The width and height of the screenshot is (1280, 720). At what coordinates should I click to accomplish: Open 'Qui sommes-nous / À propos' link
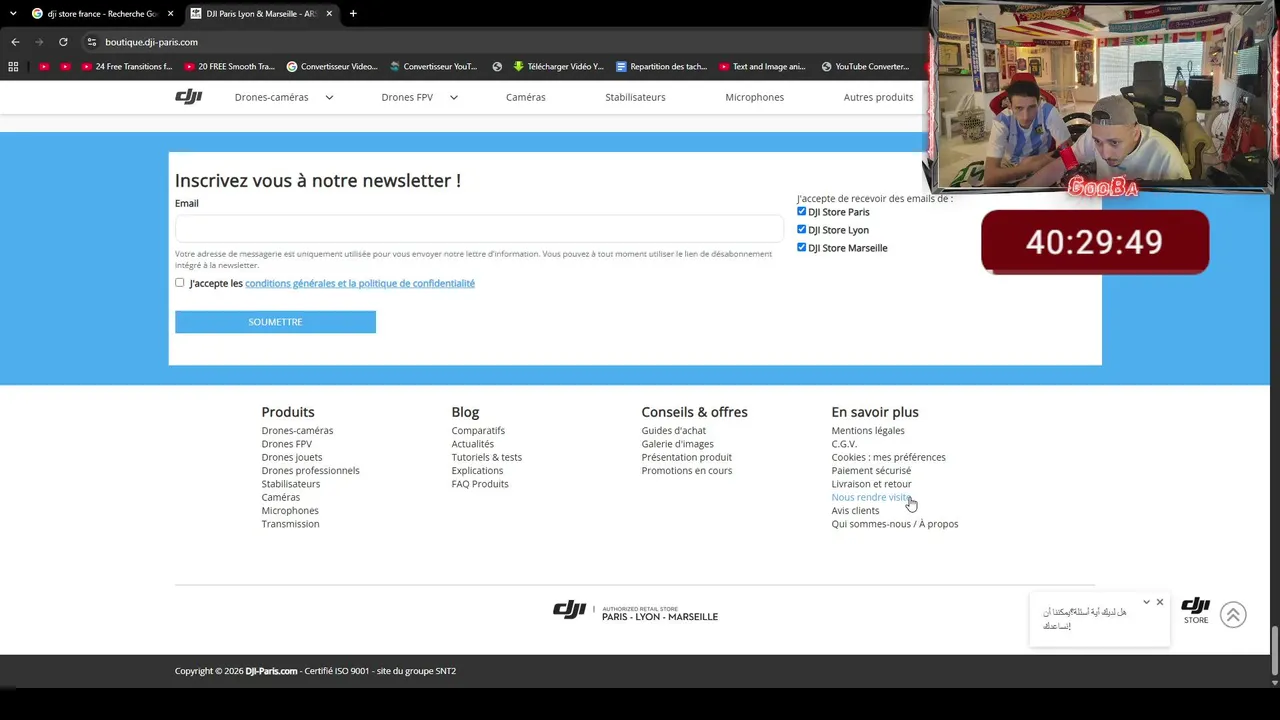pyautogui.click(x=894, y=524)
